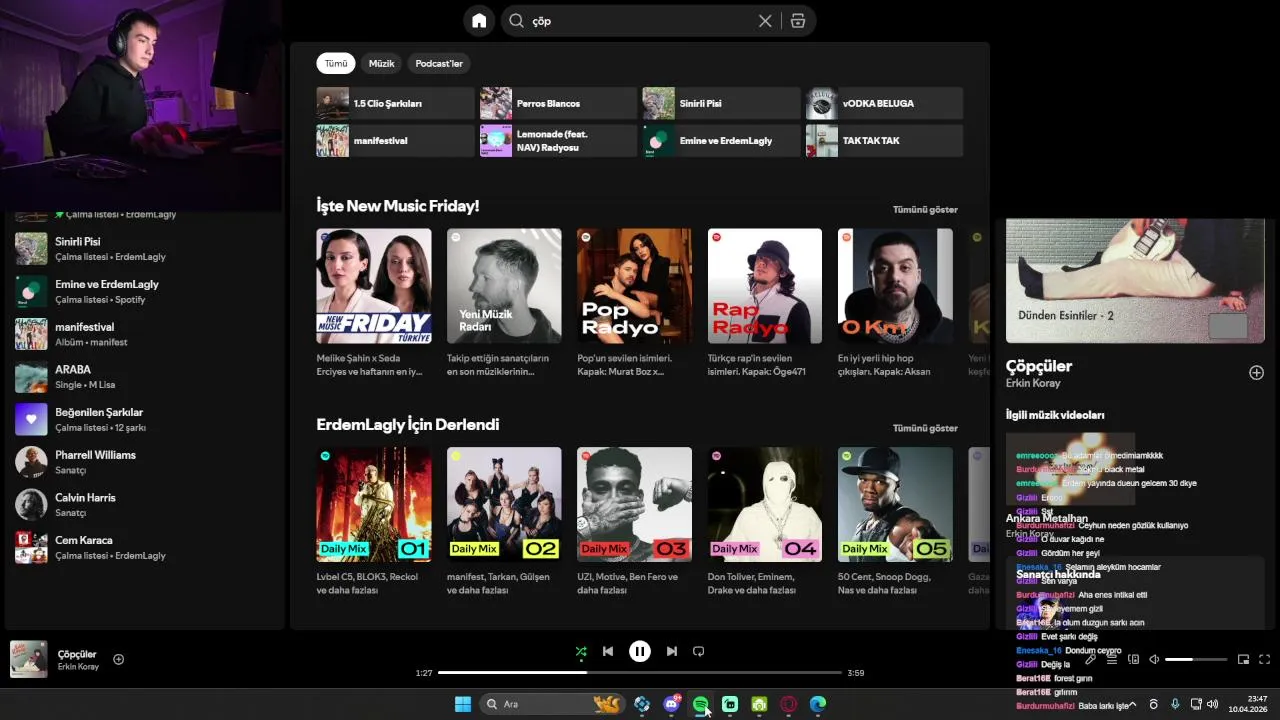Select the Müzik filter chip

pos(381,63)
